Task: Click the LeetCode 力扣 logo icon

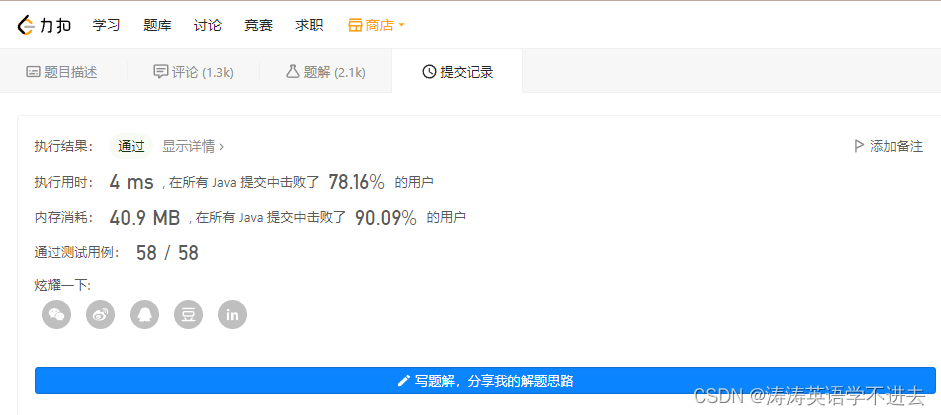Action: 27,25
